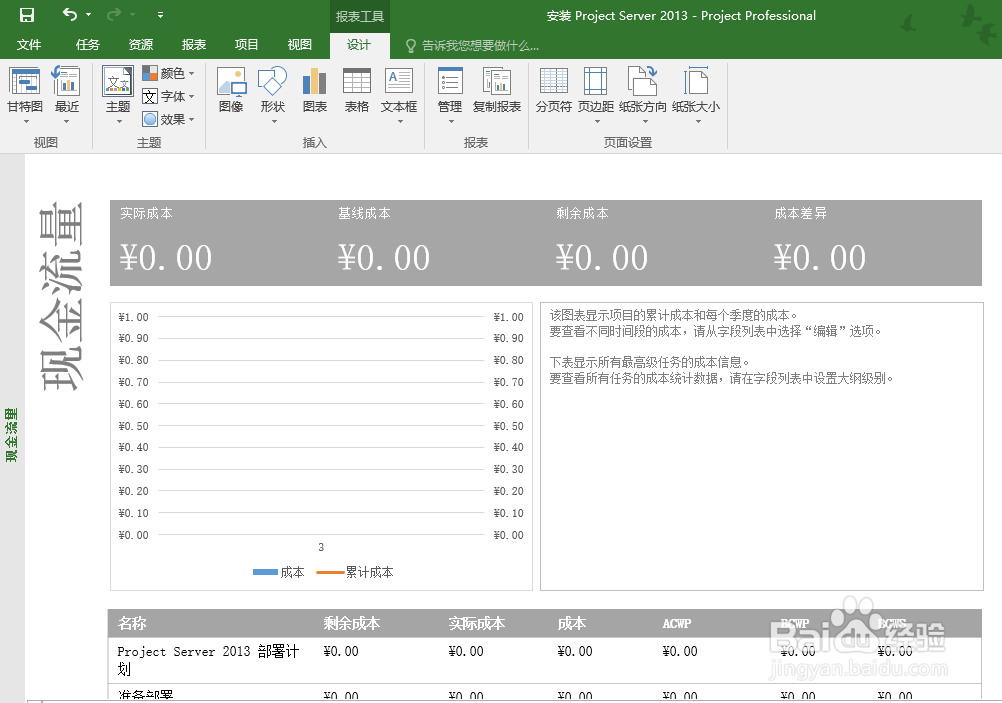Click the 实际成本 table column header
The width and height of the screenshot is (1002, 703).
tap(476, 623)
